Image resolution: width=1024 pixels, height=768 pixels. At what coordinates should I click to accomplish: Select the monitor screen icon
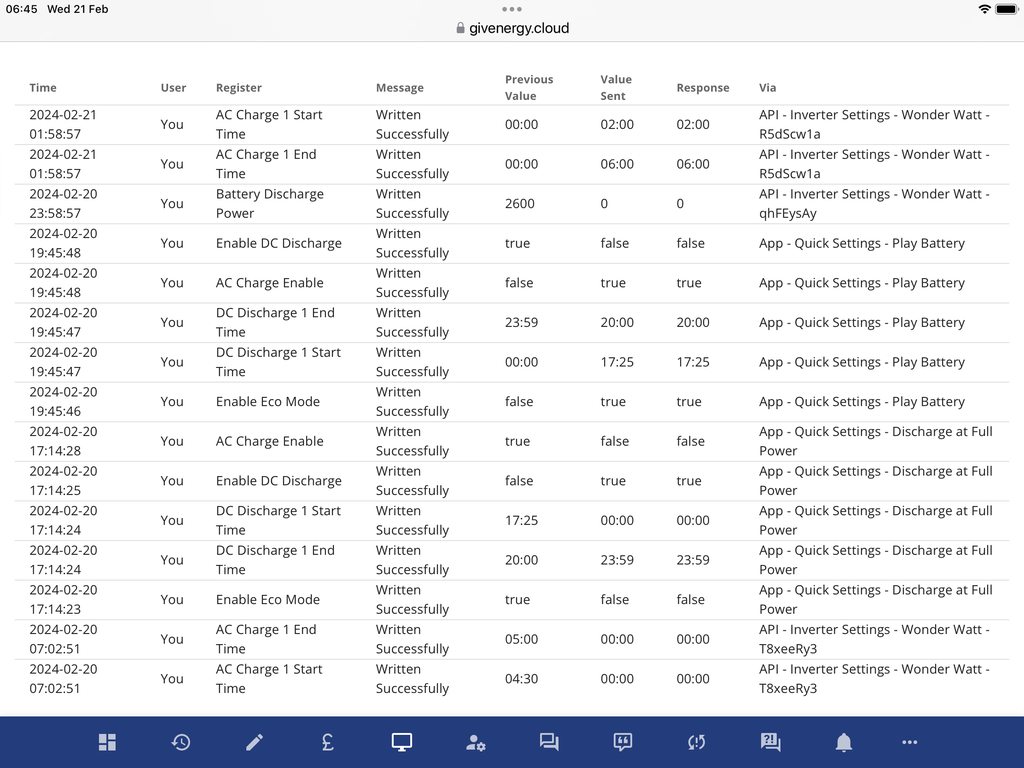pos(402,742)
